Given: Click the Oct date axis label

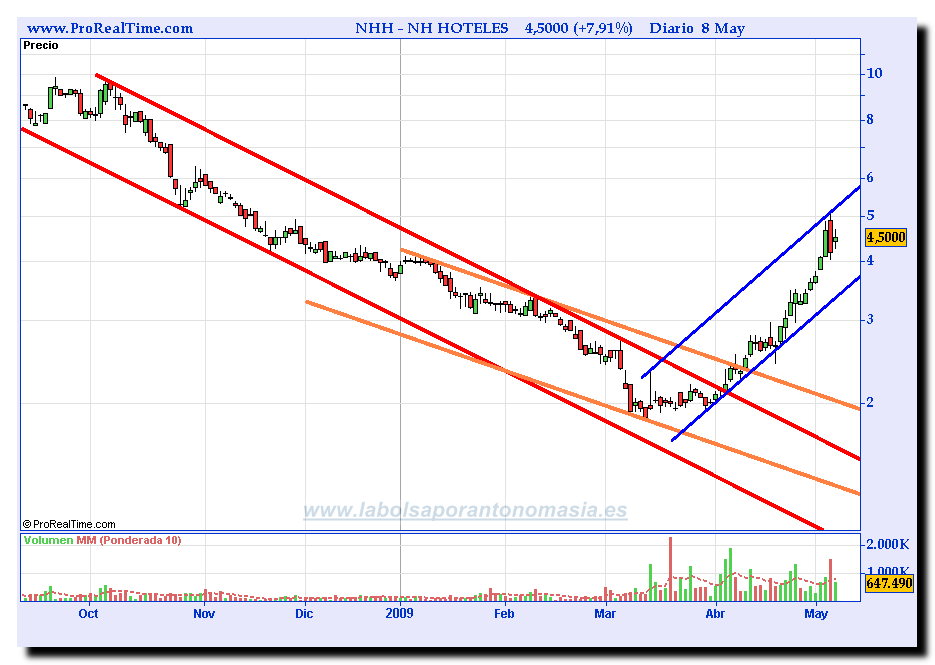Looking at the screenshot, I should click(88, 614).
